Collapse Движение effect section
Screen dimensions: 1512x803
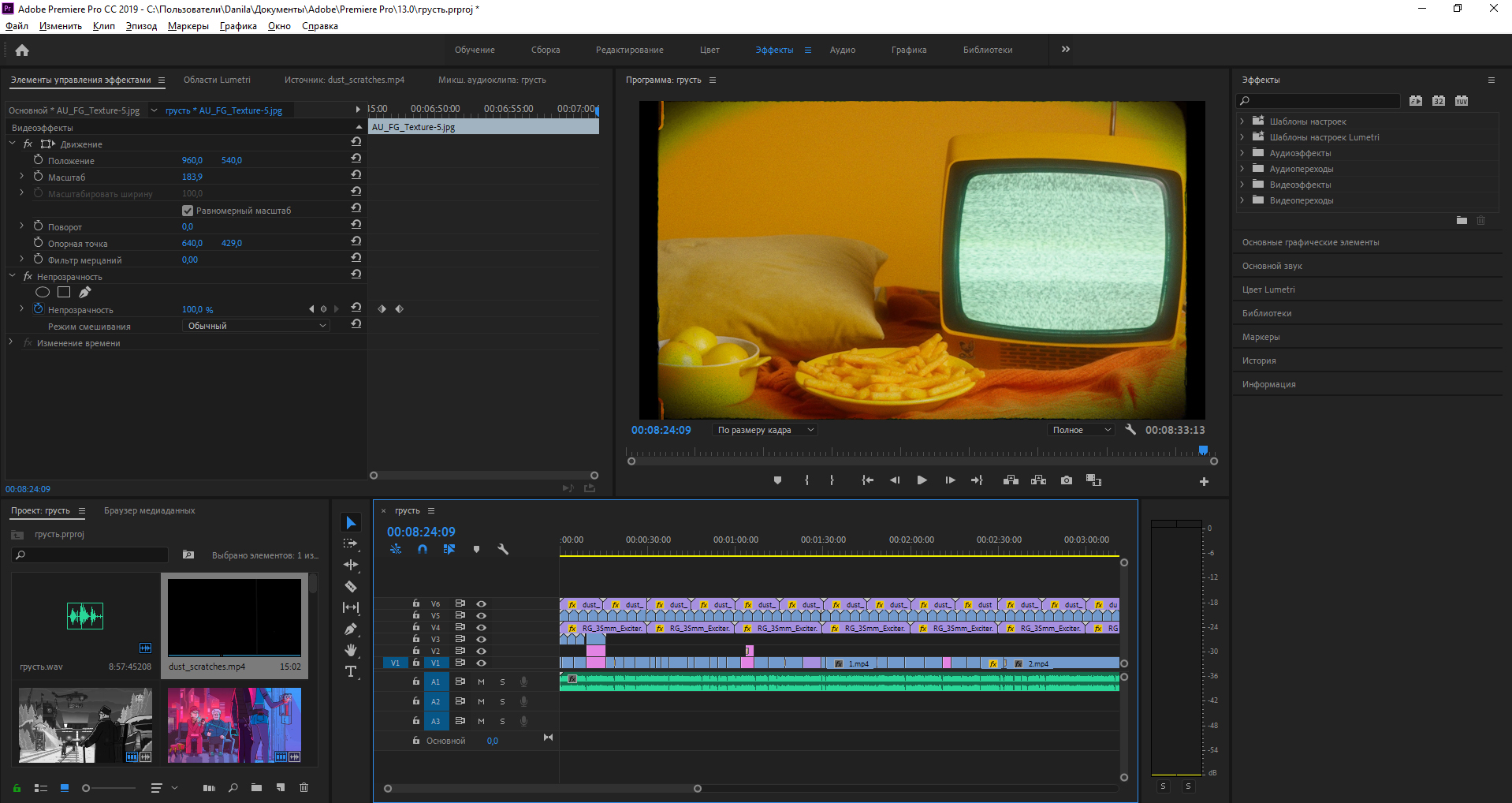click(13, 144)
